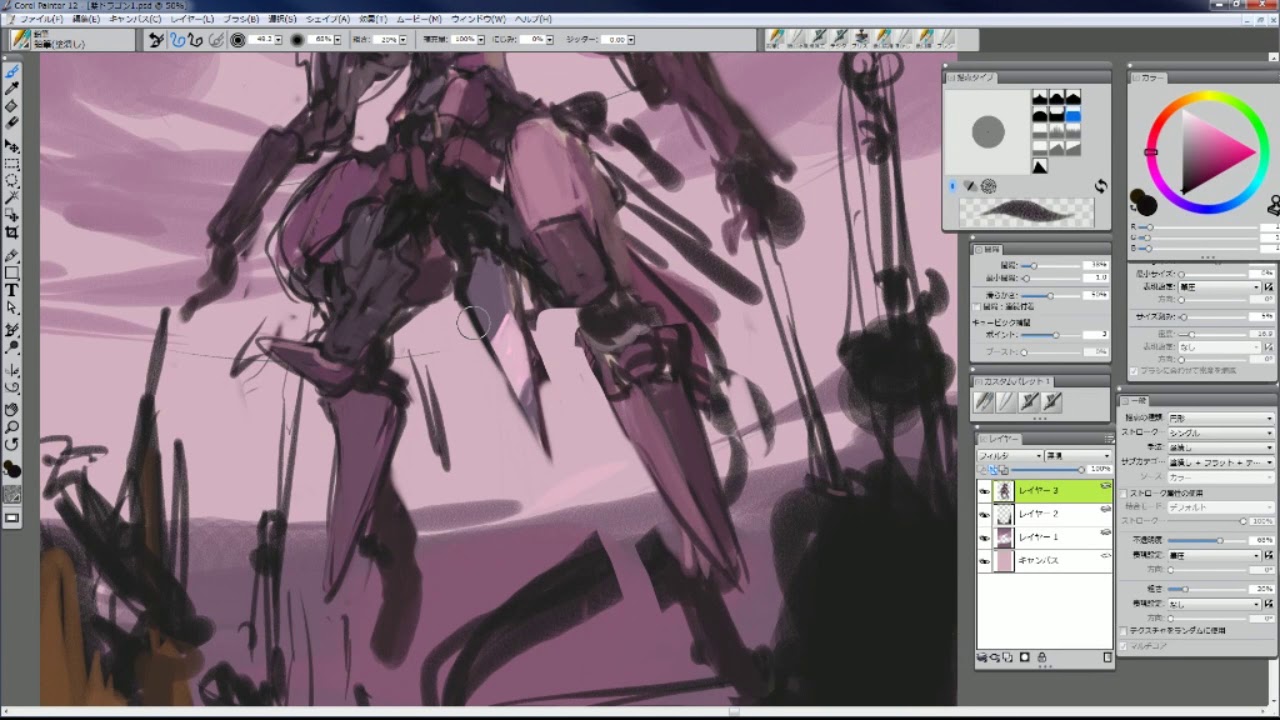The width and height of the screenshot is (1280, 720).
Task: Select the Magnifier zoom tool
Action: (12, 427)
